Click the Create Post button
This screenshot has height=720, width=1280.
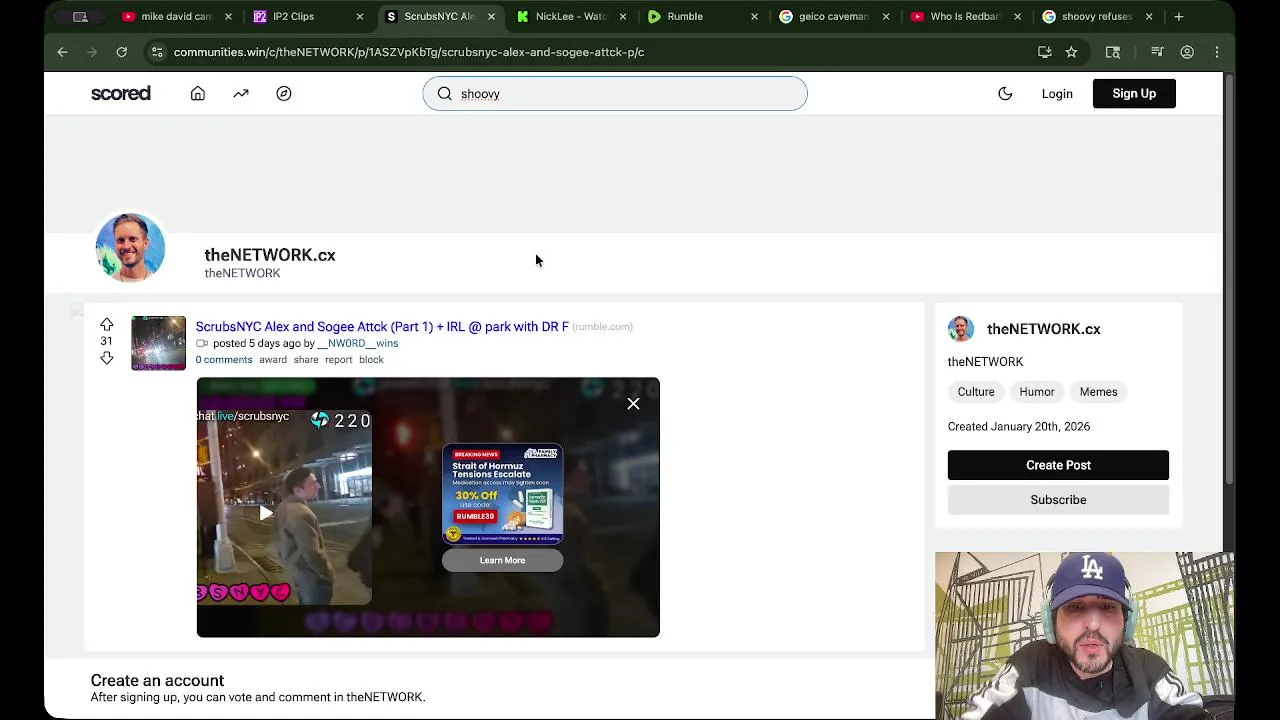(x=1058, y=465)
